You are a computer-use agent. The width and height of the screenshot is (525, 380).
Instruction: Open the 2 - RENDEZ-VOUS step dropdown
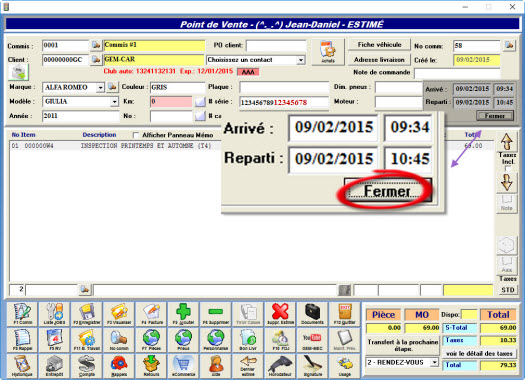point(434,362)
